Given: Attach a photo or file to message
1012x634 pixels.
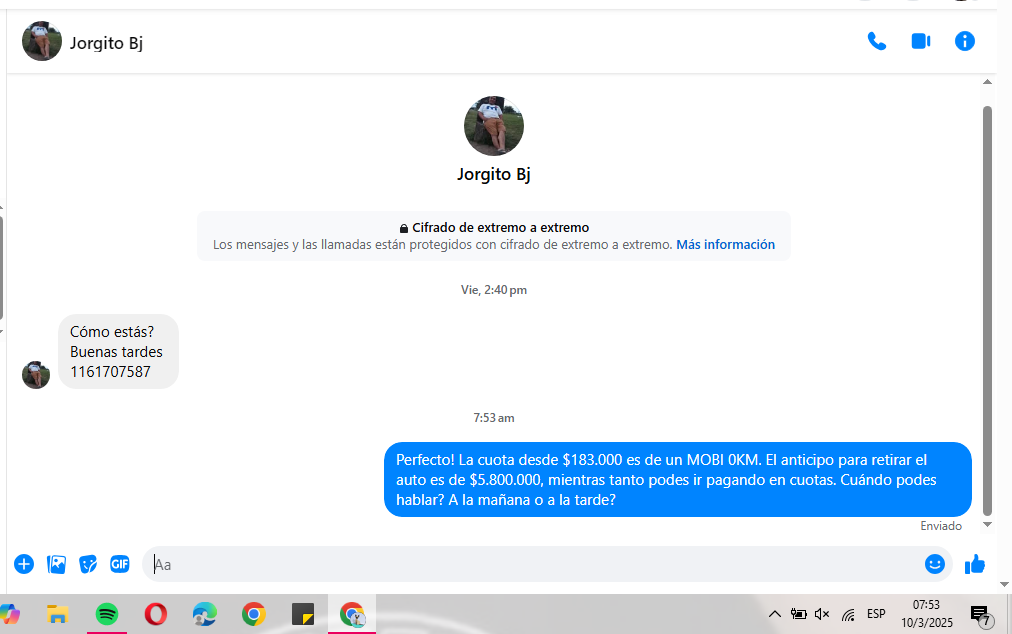Looking at the screenshot, I should pos(57,564).
